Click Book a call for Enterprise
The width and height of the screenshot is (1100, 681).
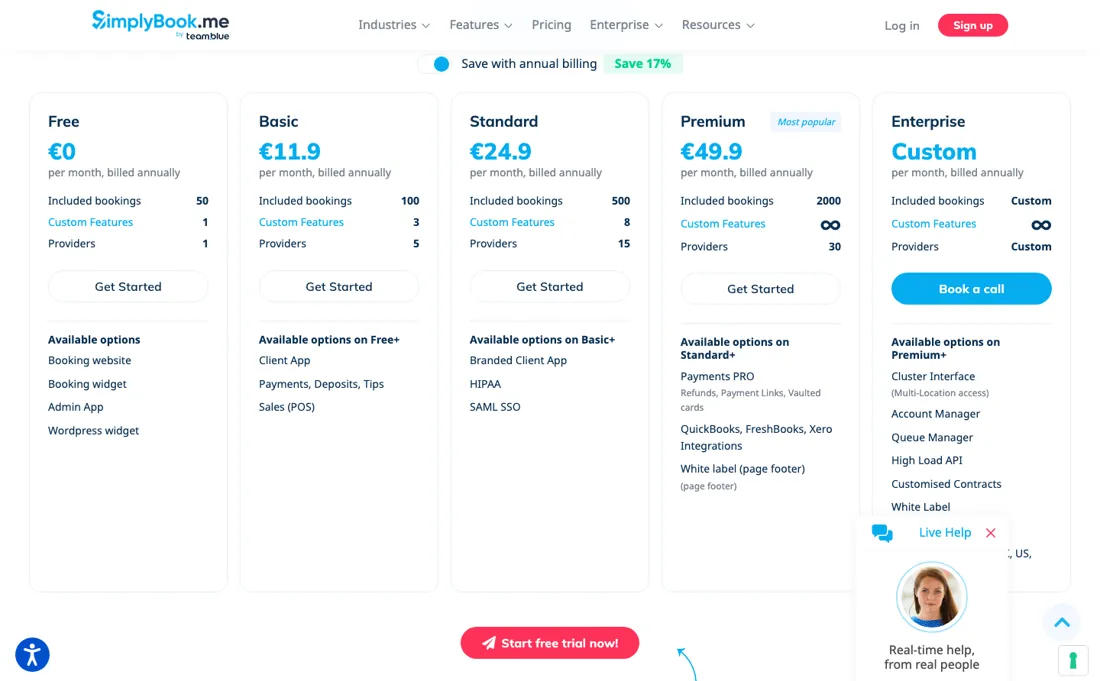(971, 288)
